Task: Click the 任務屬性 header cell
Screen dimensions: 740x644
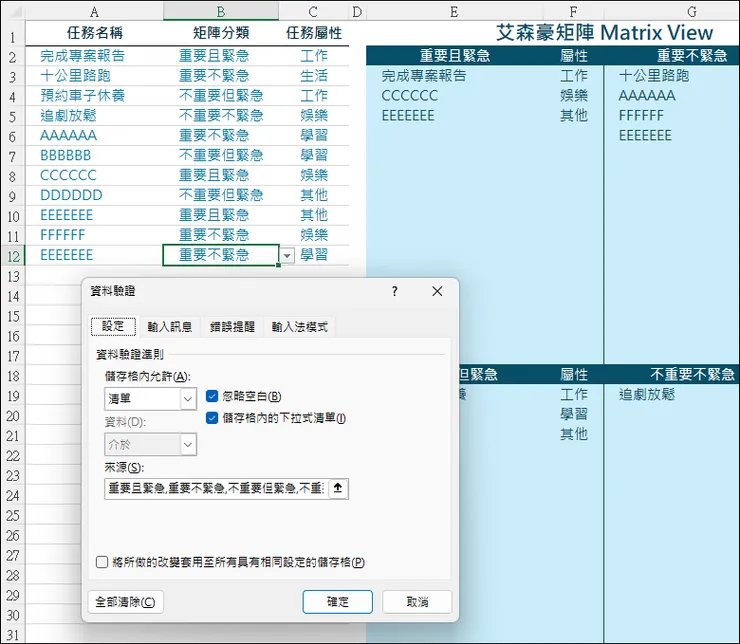Action: [x=314, y=33]
